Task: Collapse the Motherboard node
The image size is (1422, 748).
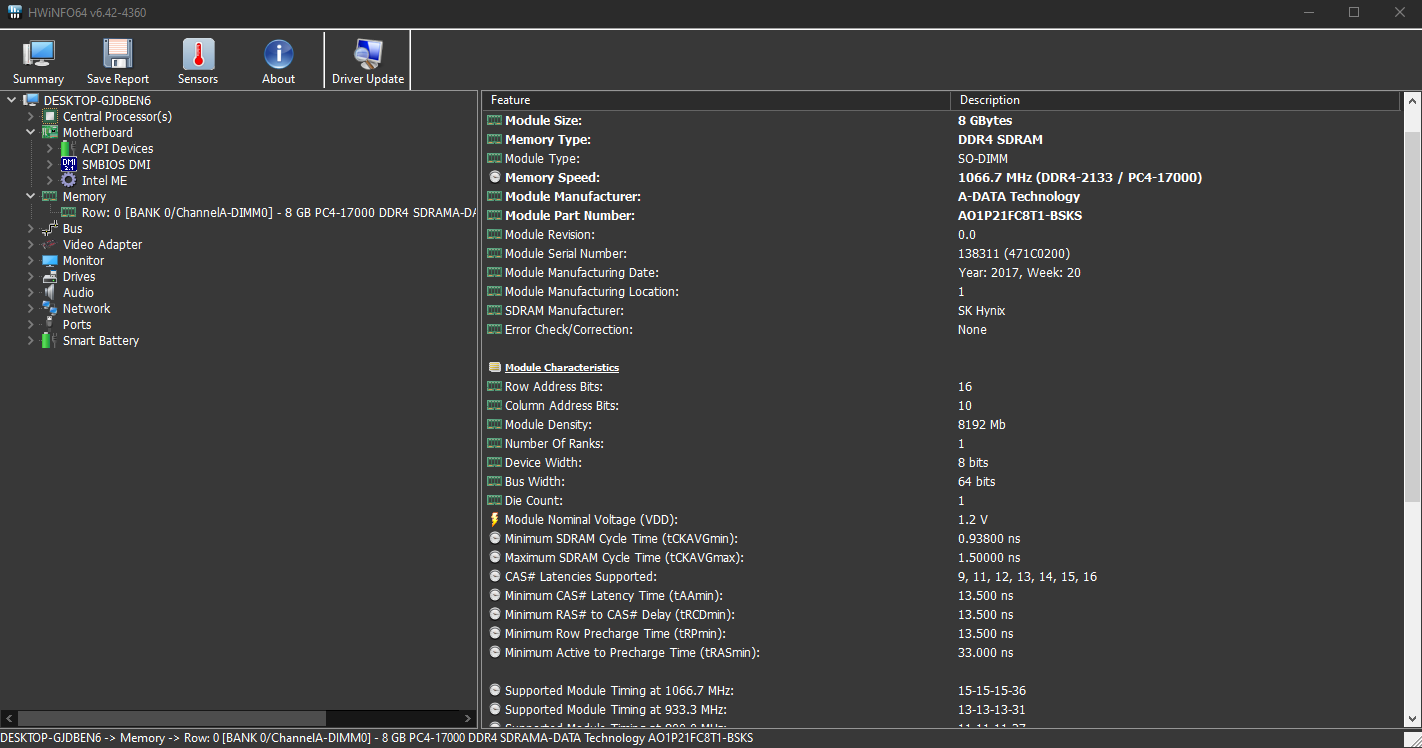Action: pyautogui.click(x=31, y=132)
